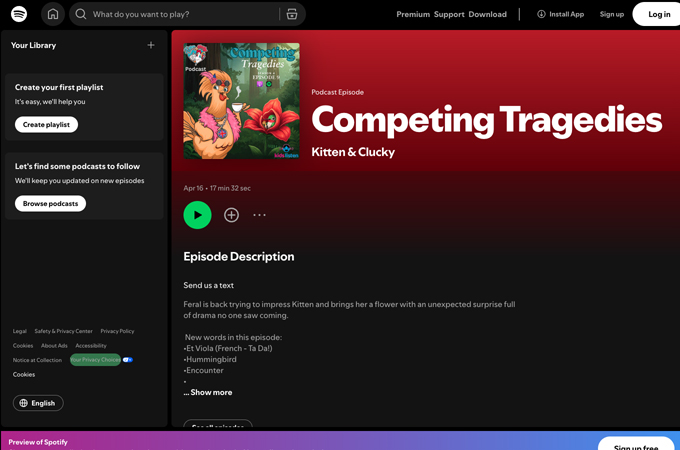Click the 'Encounter' line in description
680x450 pixels.
(x=204, y=370)
